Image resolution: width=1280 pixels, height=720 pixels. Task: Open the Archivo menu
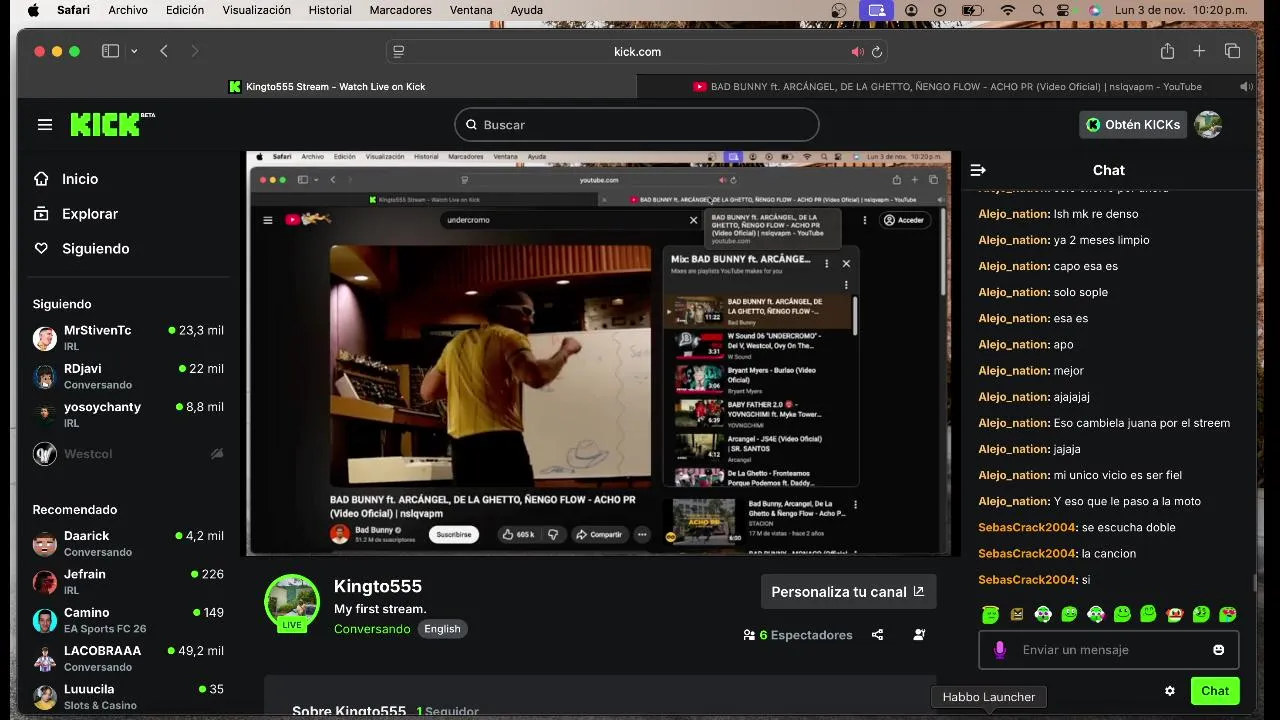pyautogui.click(x=128, y=10)
